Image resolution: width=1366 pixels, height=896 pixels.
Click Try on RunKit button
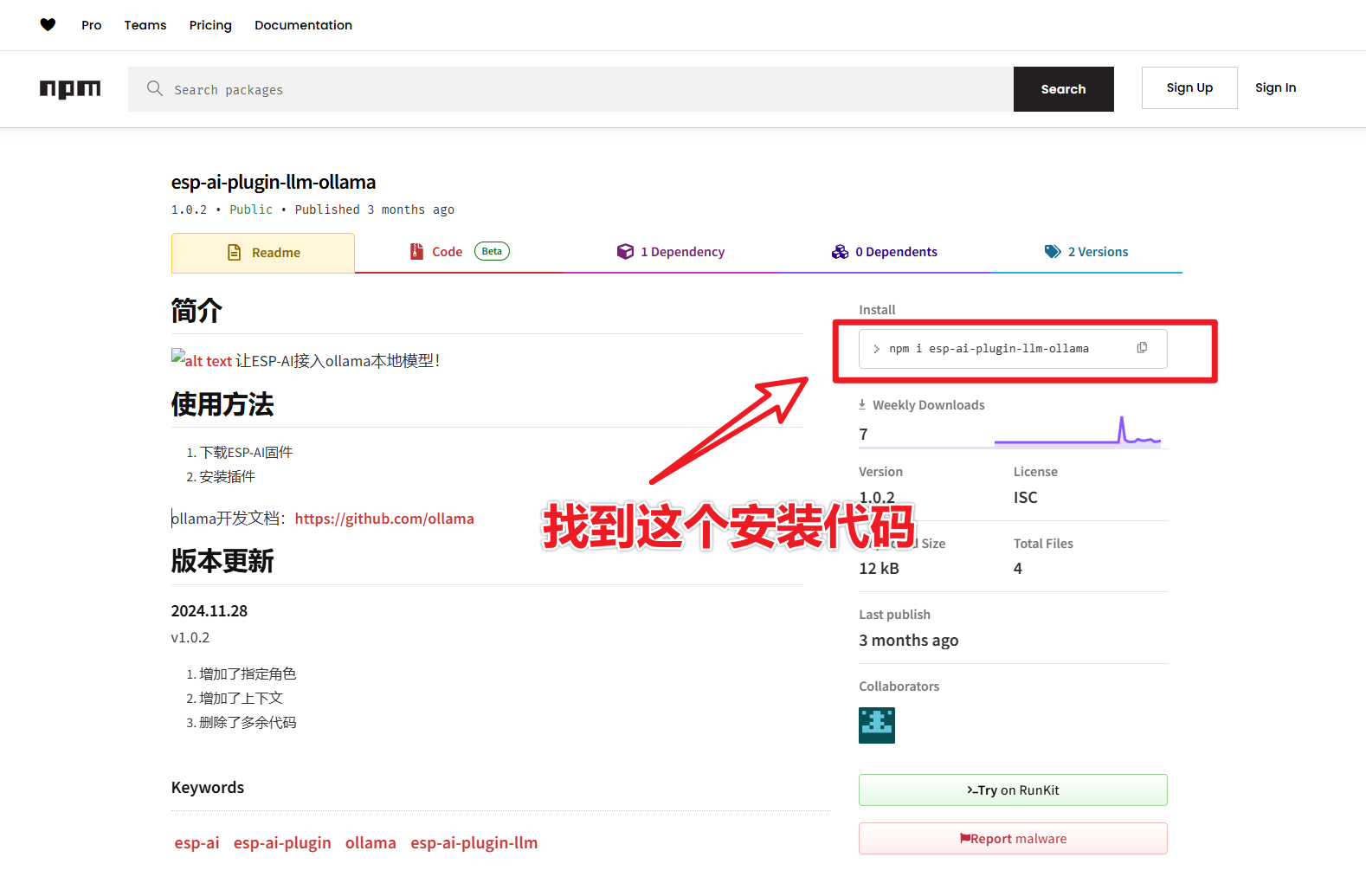[1013, 790]
